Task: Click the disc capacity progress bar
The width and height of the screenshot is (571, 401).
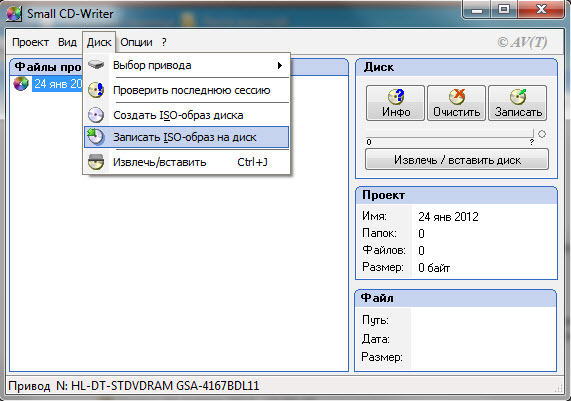Action: (450, 133)
